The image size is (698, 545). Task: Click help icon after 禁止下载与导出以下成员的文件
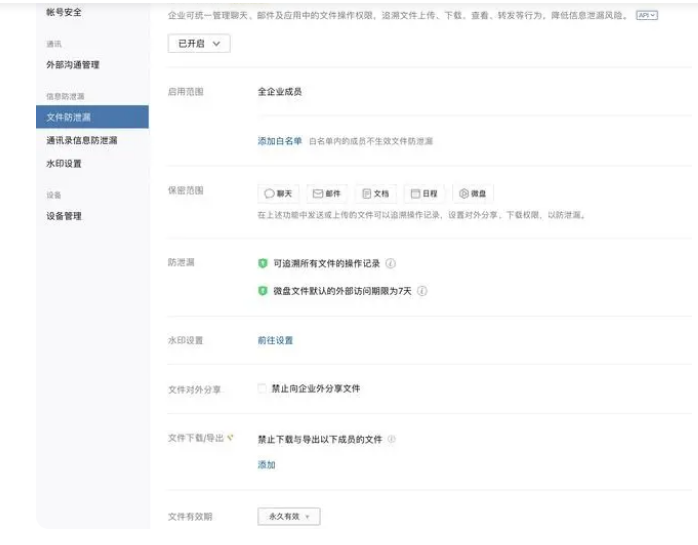click(x=392, y=439)
